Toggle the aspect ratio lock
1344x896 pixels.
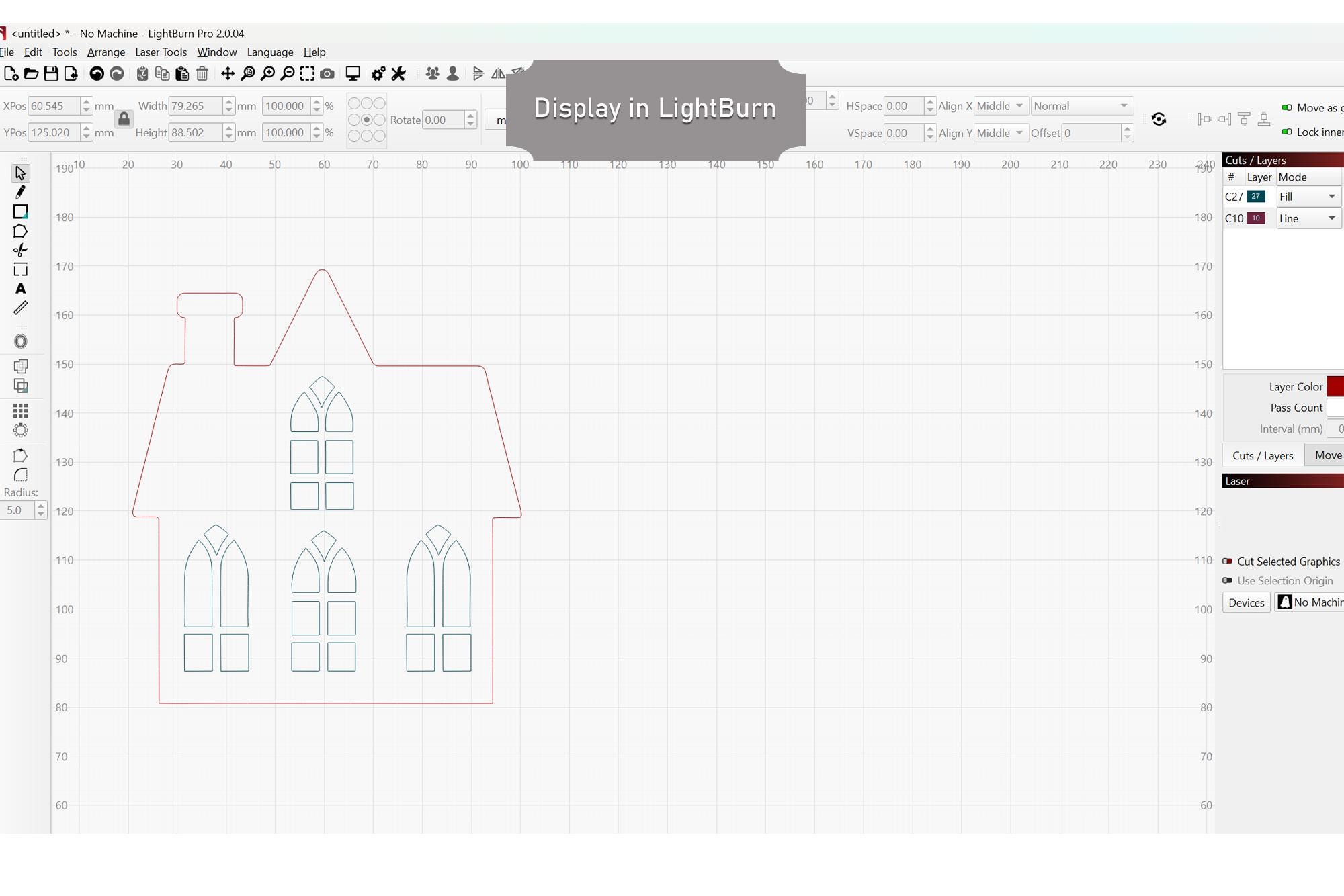[x=124, y=120]
